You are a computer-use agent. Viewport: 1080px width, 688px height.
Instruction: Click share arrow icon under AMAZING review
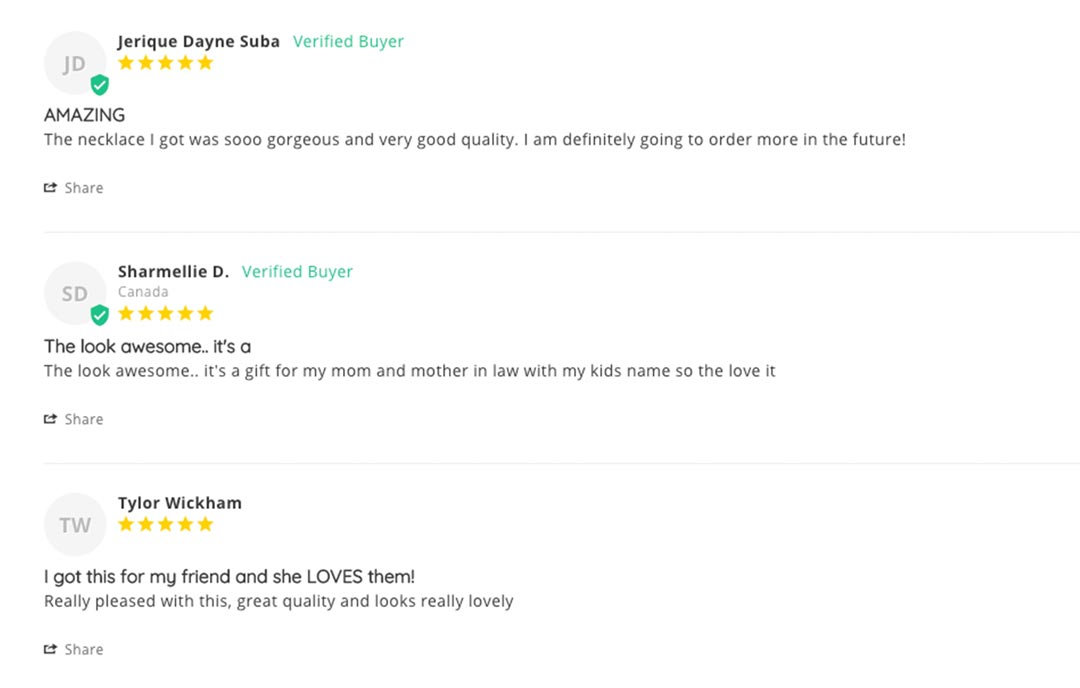click(50, 187)
